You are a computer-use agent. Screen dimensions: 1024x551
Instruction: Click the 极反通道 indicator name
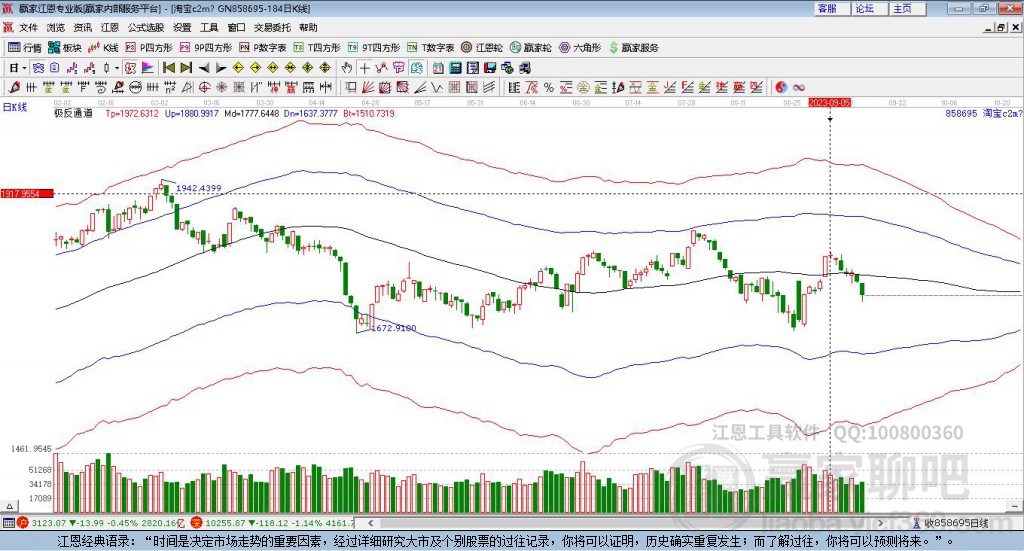(73, 113)
